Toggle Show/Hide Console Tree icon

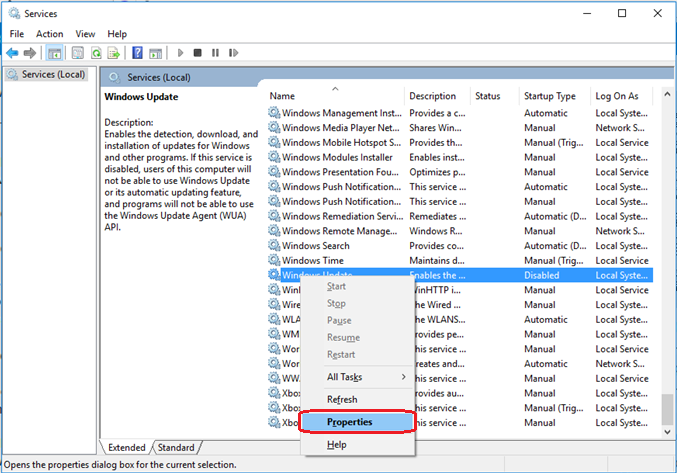[54, 53]
